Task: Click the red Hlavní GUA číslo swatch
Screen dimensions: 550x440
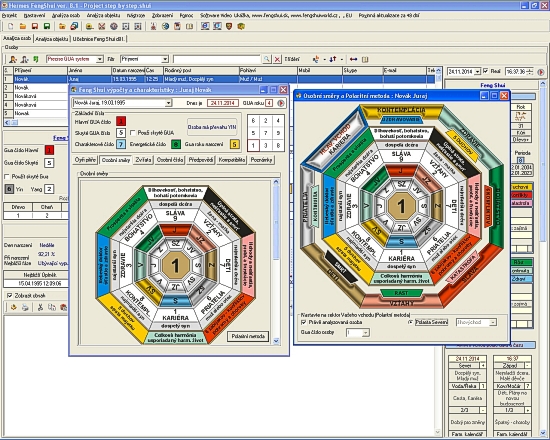Action: pos(121,122)
